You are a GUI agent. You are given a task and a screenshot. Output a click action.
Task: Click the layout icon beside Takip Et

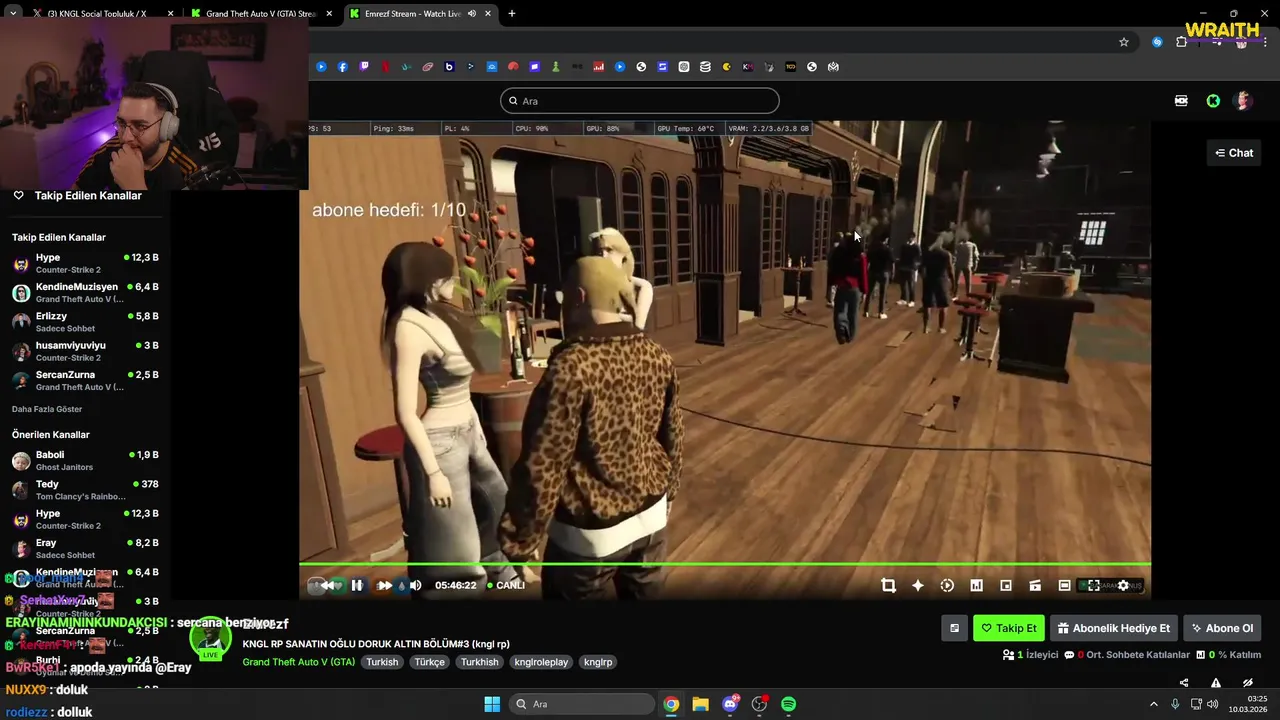click(x=954, y=628)
